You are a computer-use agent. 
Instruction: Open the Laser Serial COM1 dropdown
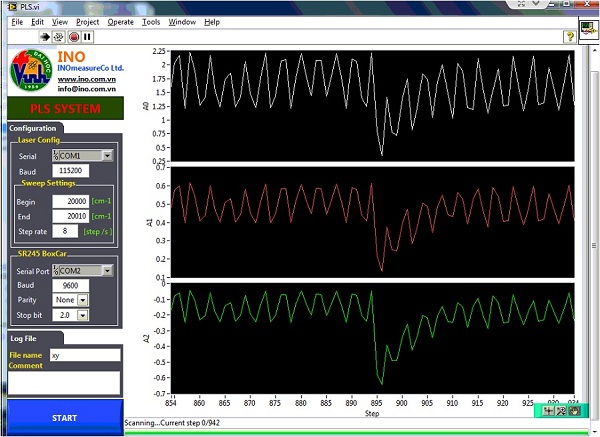pos(107,156)
